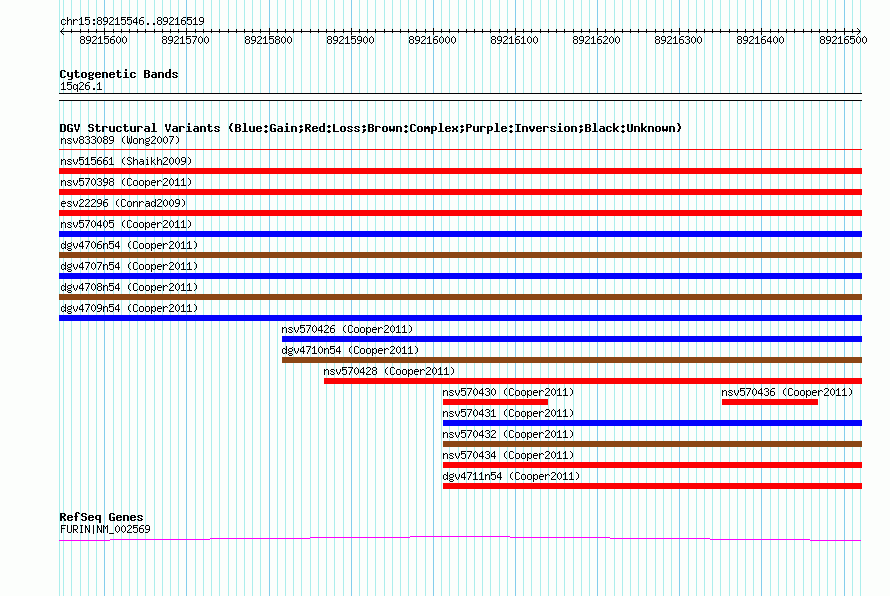Select the nsv570431 (Cooper2011) label

tap(509, 413)
